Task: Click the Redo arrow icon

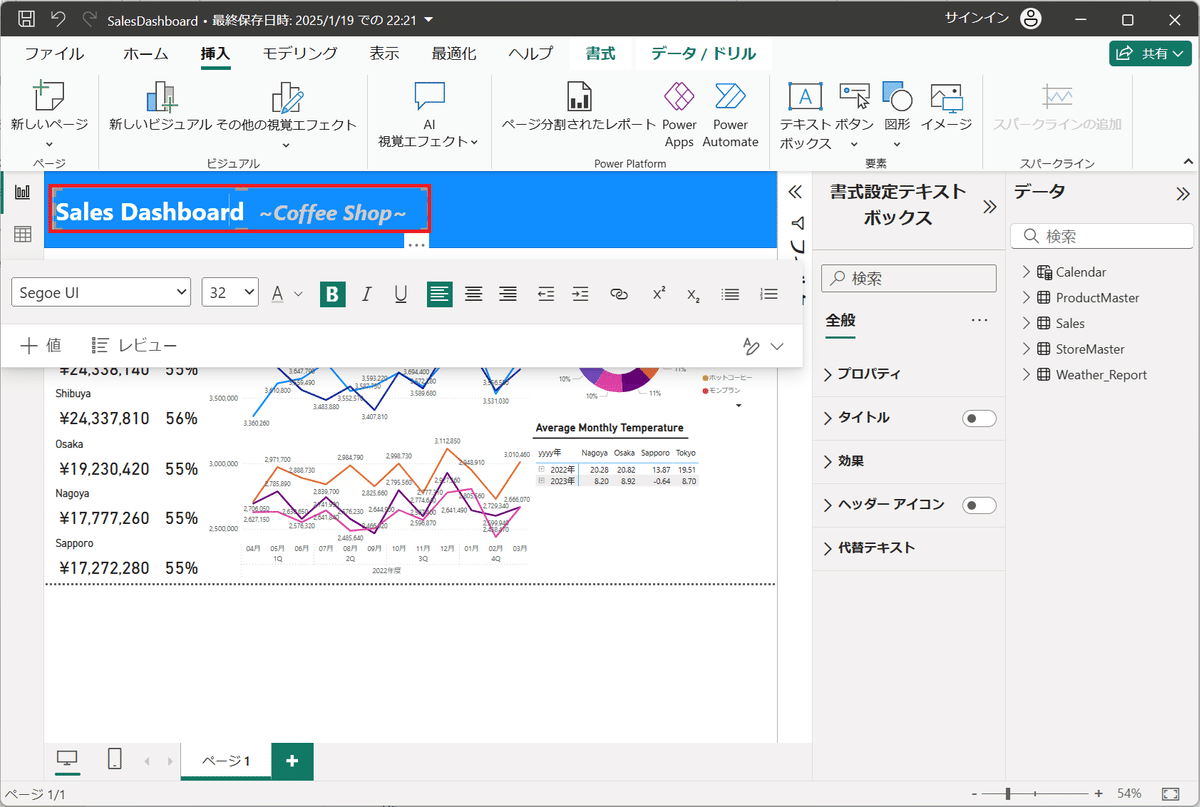Action: 90,19
